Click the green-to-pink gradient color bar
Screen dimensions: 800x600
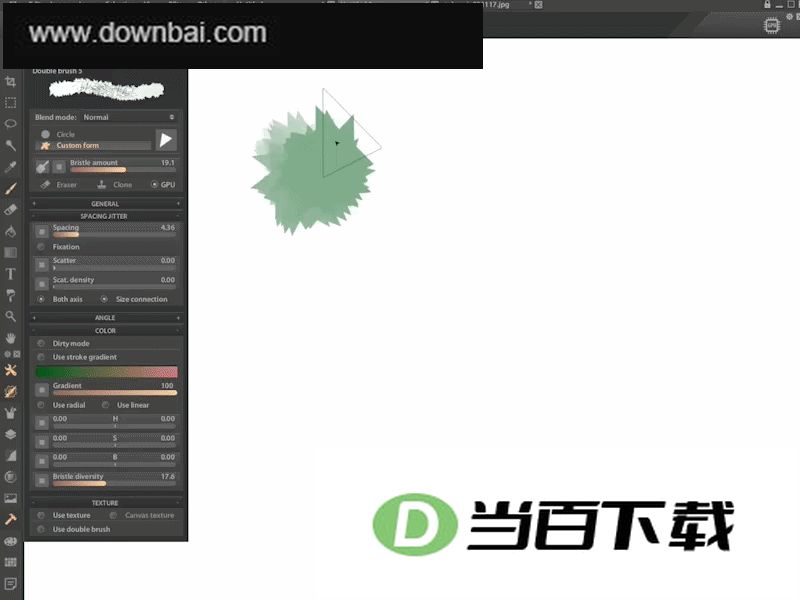(107, 372)
